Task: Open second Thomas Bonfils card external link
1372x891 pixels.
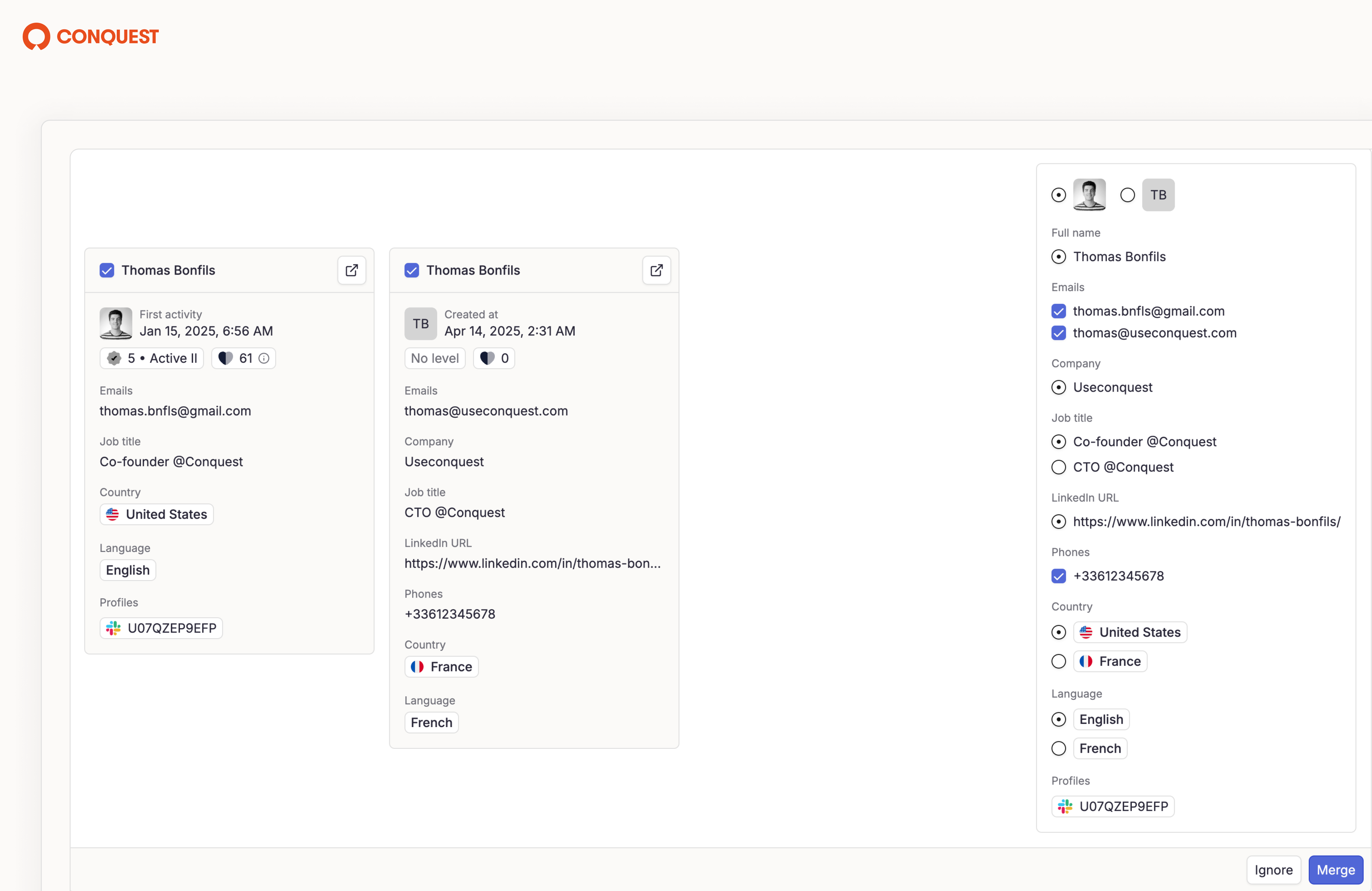Action: pos(657,270)
